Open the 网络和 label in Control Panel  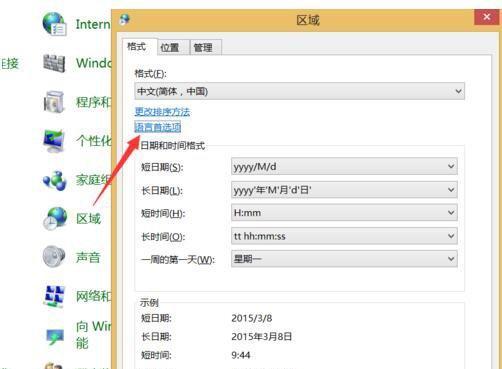point(94,296)
